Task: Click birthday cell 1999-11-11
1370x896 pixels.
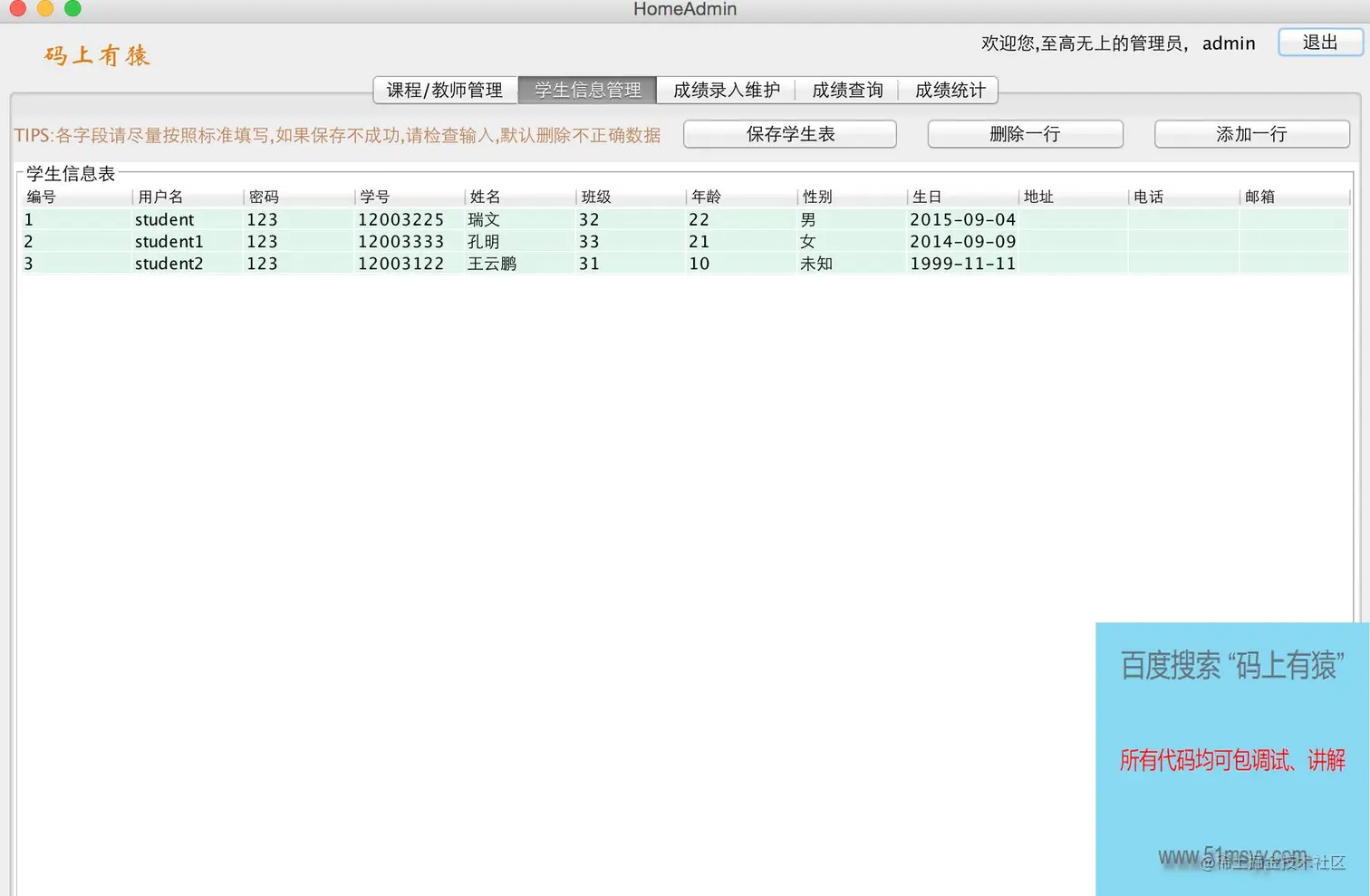Action: (962, 264)
